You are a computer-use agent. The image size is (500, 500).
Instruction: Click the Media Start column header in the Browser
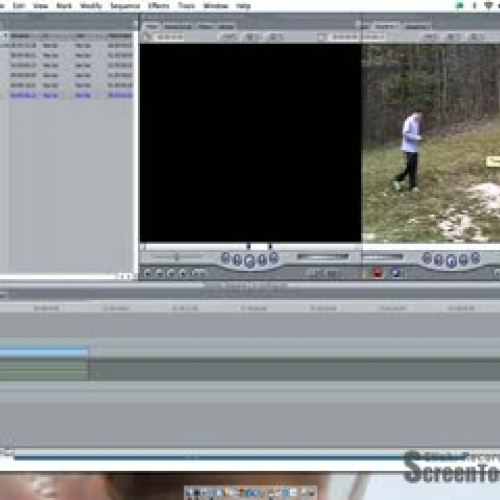click(120, 35)
